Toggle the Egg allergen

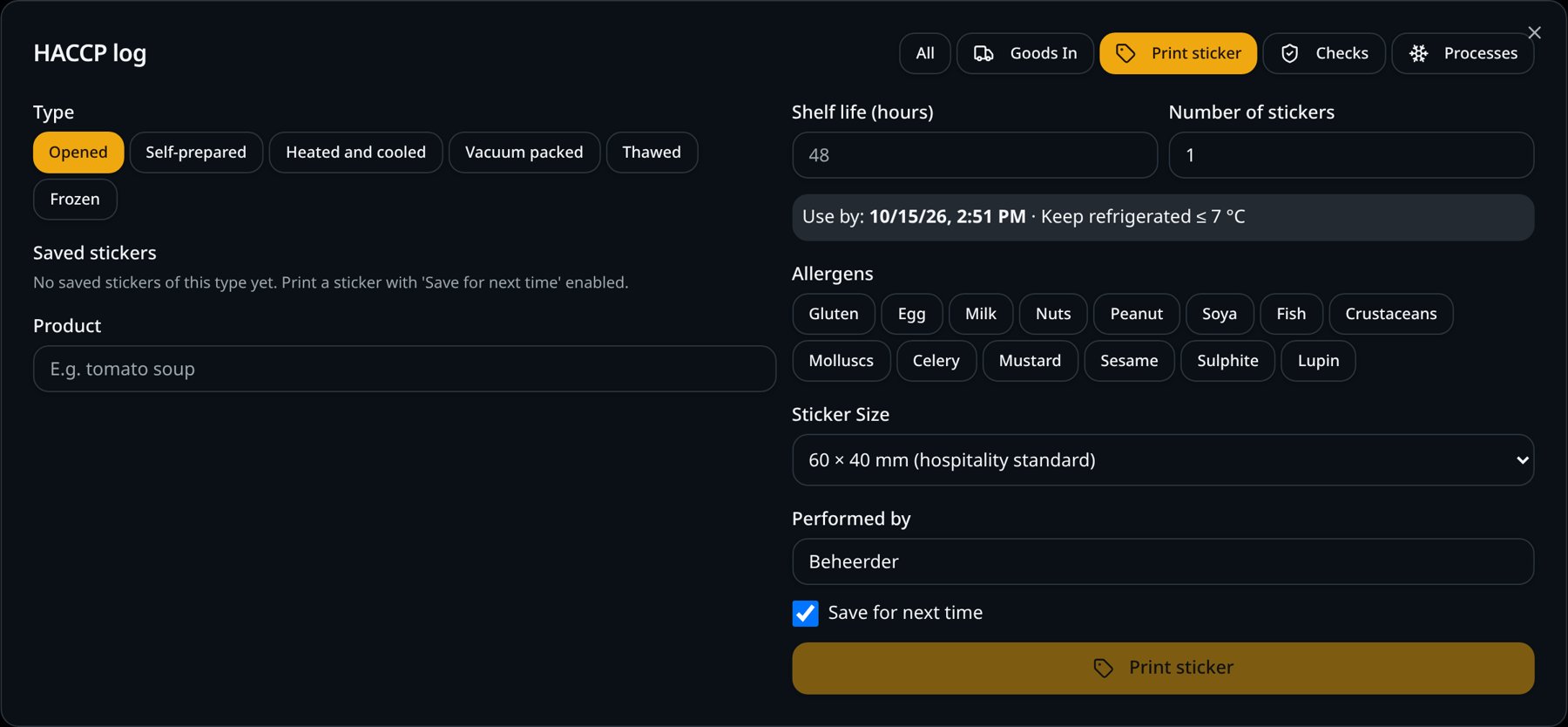pyautogui.click(x=912, y=314)
